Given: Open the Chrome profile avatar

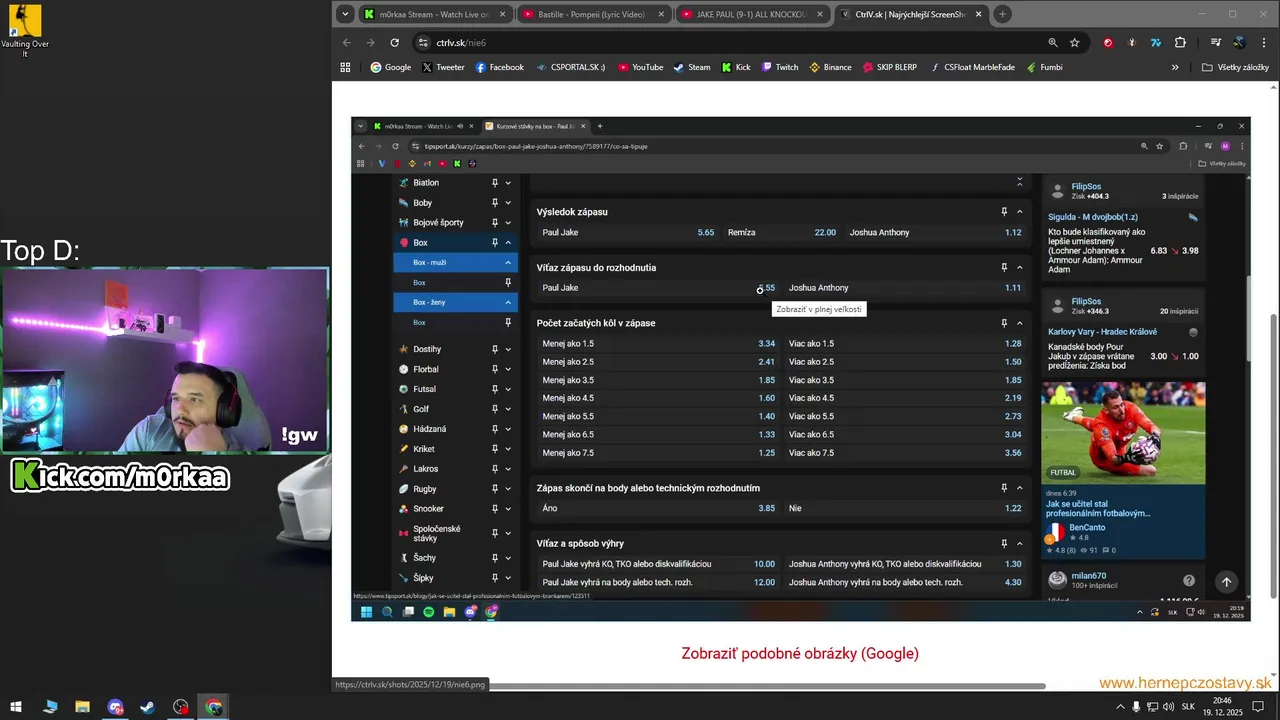Looking at the screenshot, I should click(1240, 43).
